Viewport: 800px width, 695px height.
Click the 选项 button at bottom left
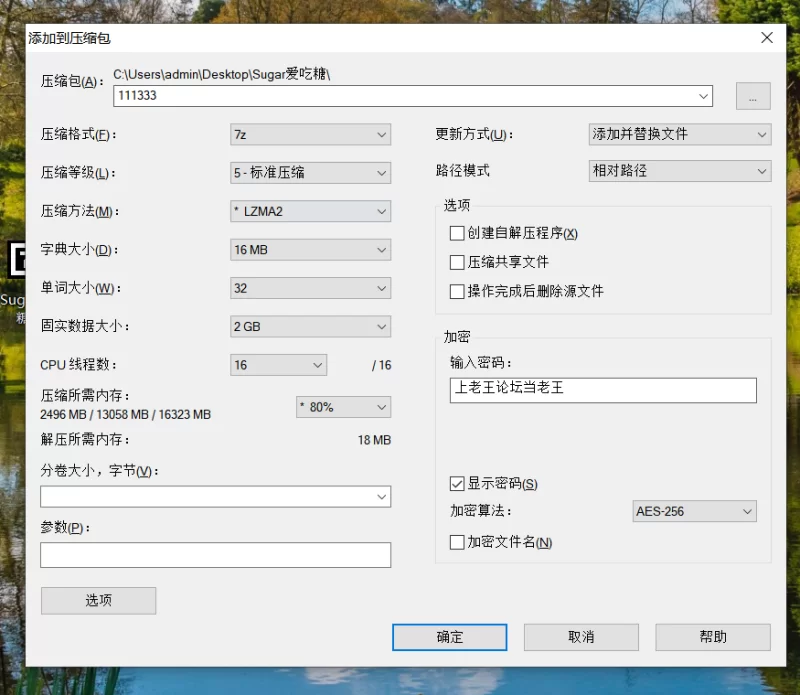[98, 600]
